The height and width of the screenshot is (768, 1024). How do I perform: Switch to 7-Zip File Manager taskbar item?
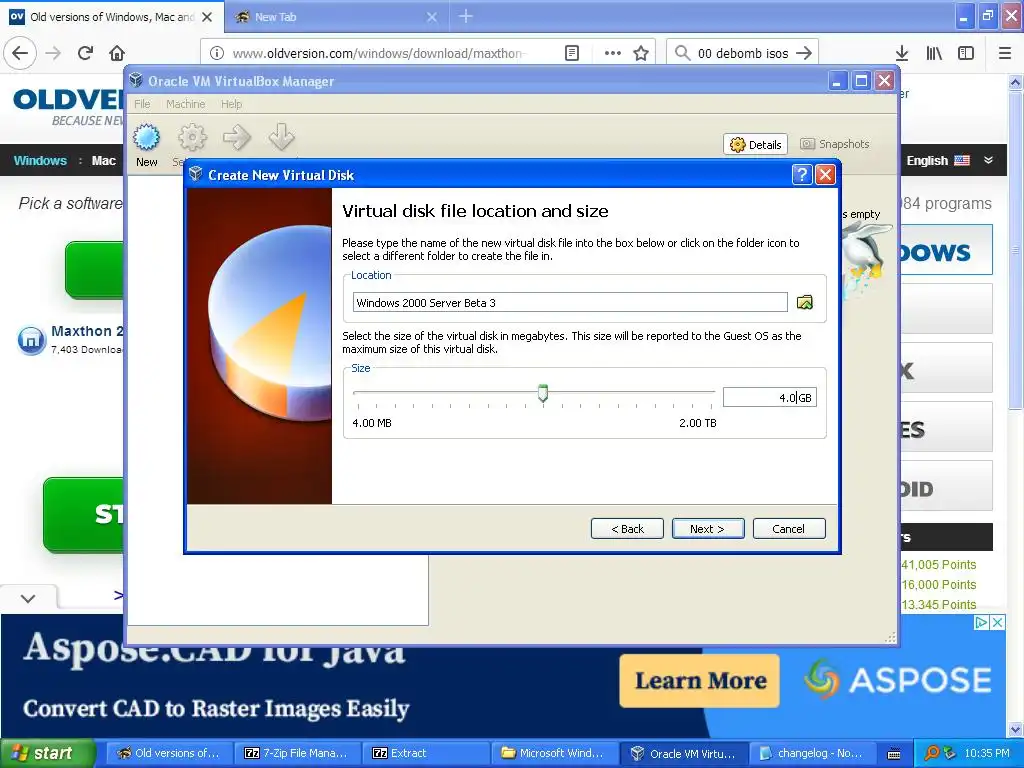(296, 753)
